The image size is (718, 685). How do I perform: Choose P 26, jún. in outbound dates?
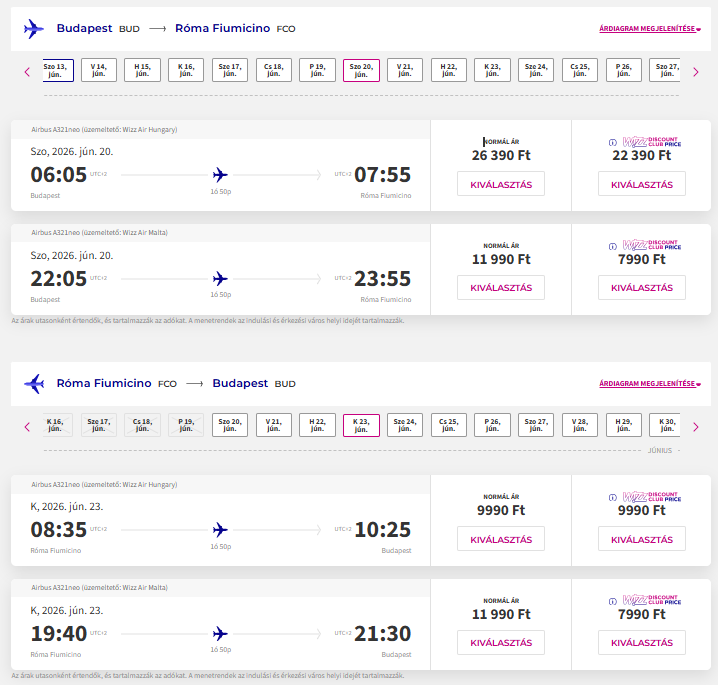(x=623, y=70)
